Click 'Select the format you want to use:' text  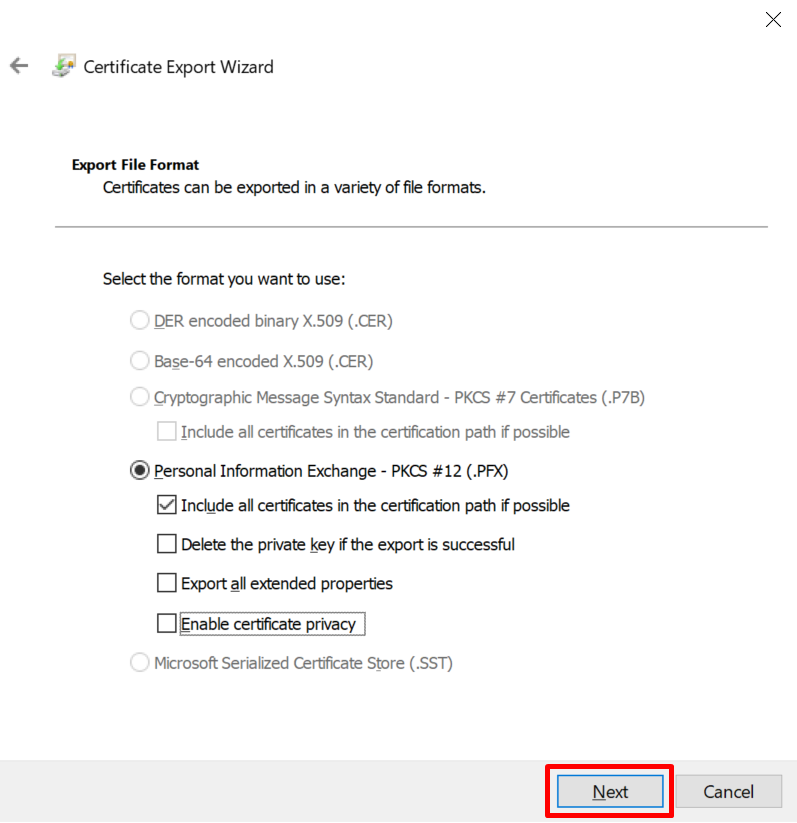tap(224, 279)
